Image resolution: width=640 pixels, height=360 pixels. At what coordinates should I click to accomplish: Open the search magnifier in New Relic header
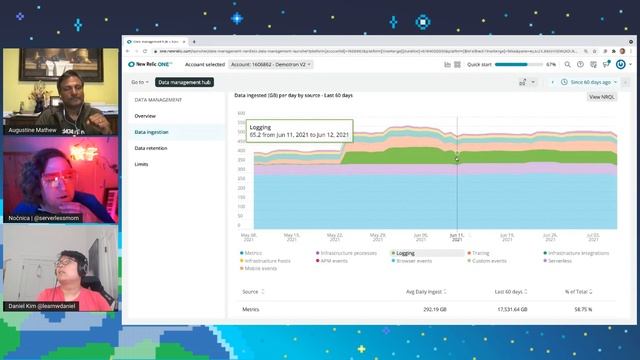[567, 64]
